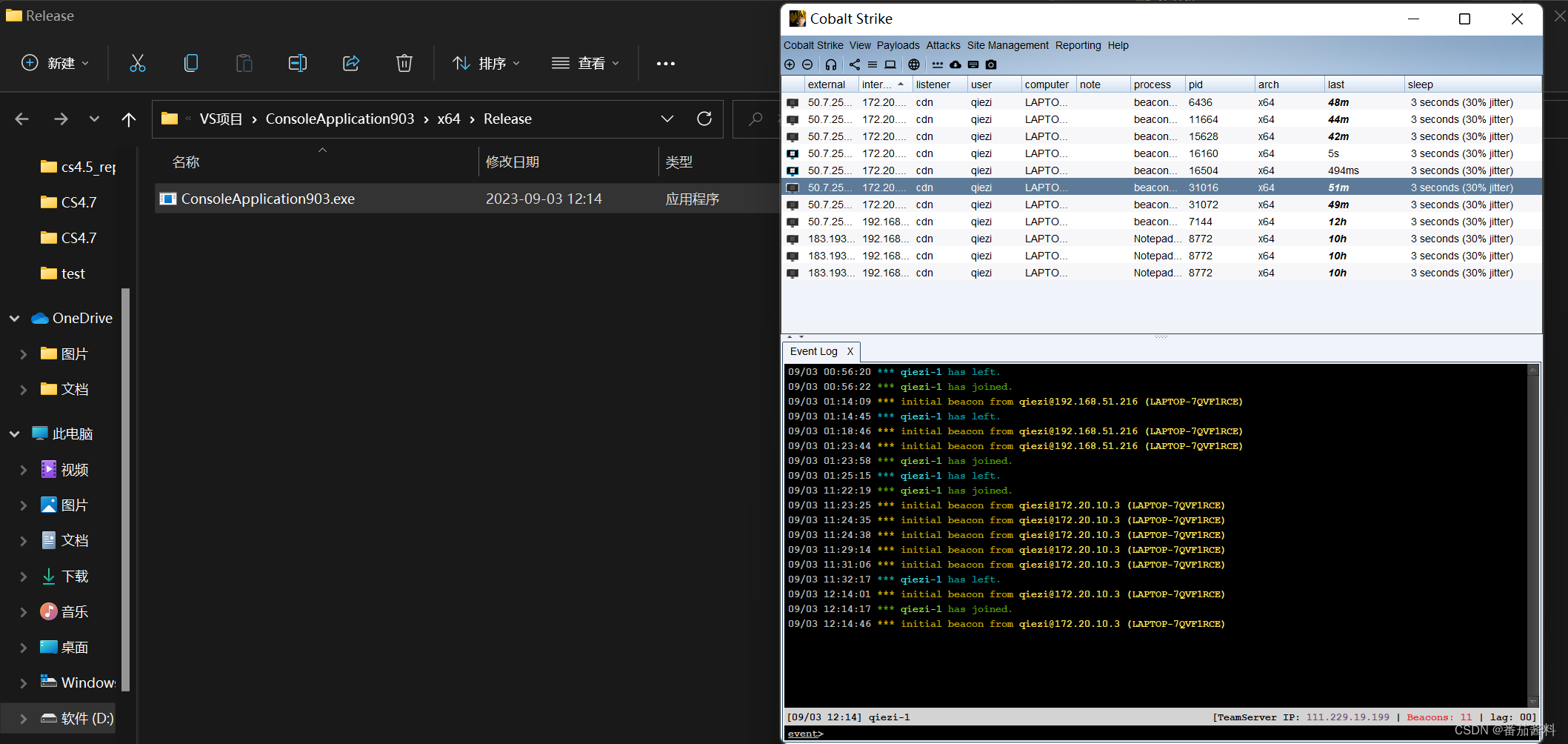This screenshot has width=1568, height=744.
Task: Collapse the 此电脑 tree node
Action: coord(14,434)
